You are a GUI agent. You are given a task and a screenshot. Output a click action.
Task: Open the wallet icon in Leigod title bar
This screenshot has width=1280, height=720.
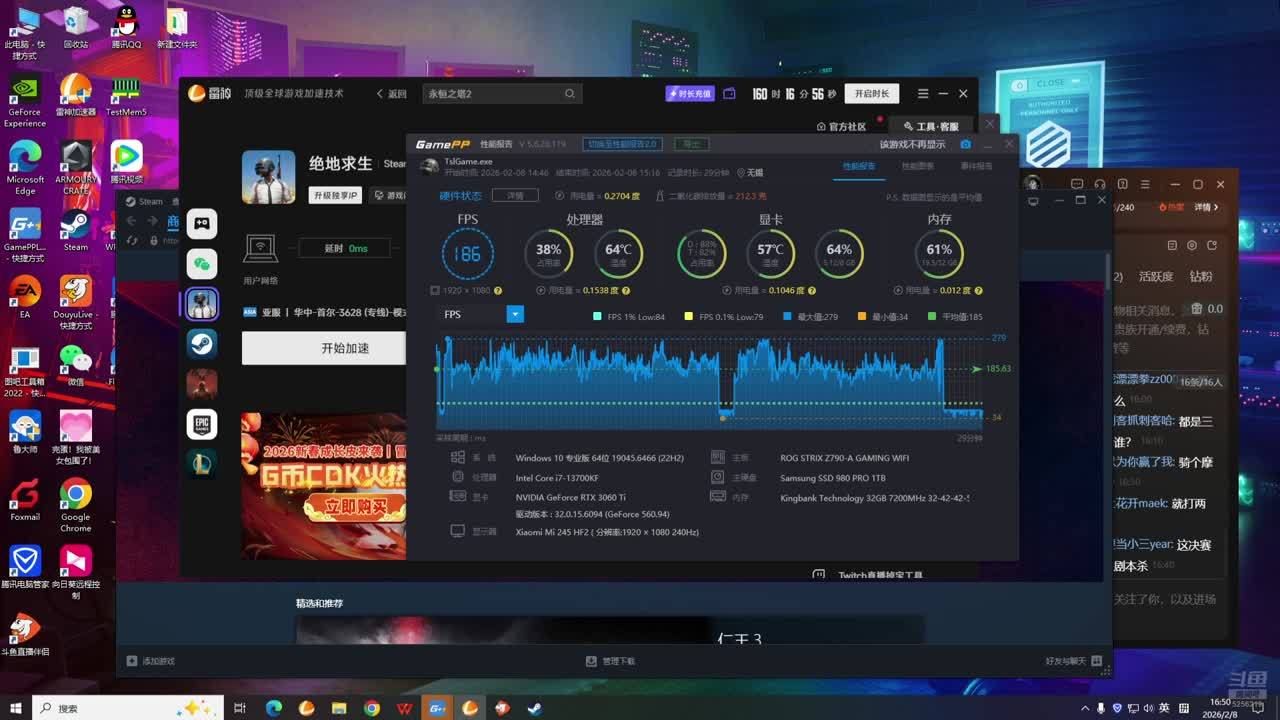[729, 94]
